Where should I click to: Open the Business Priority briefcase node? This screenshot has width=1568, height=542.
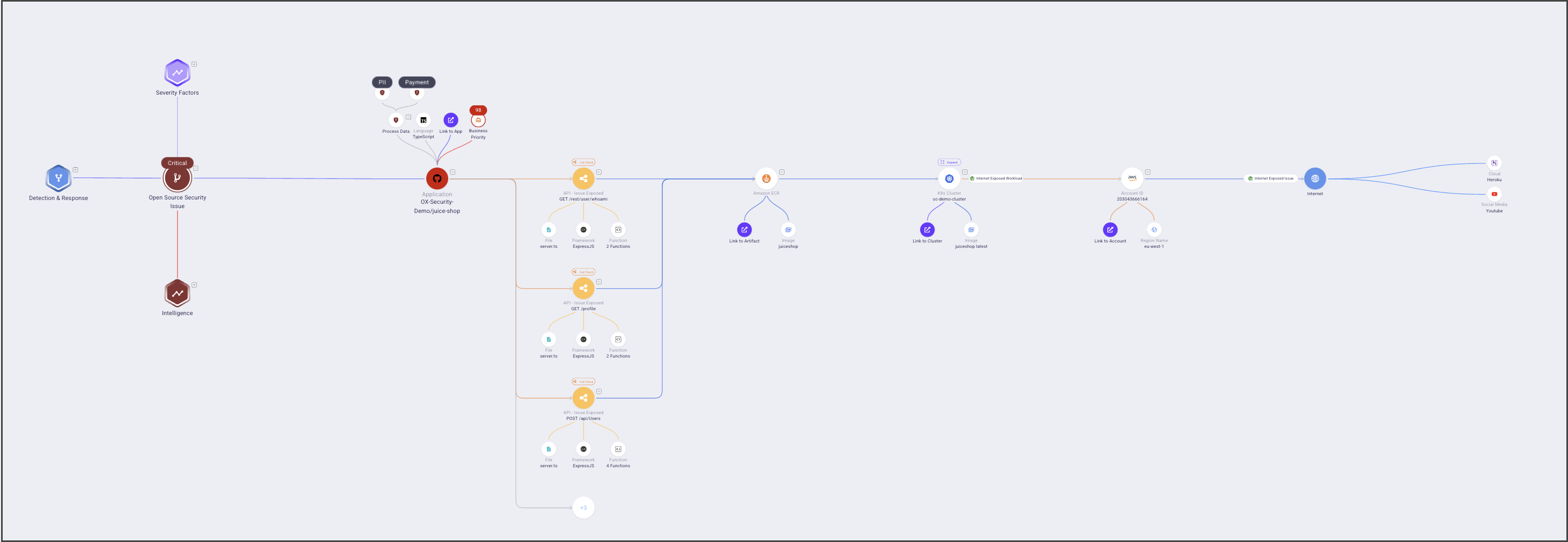click(478, 120)
